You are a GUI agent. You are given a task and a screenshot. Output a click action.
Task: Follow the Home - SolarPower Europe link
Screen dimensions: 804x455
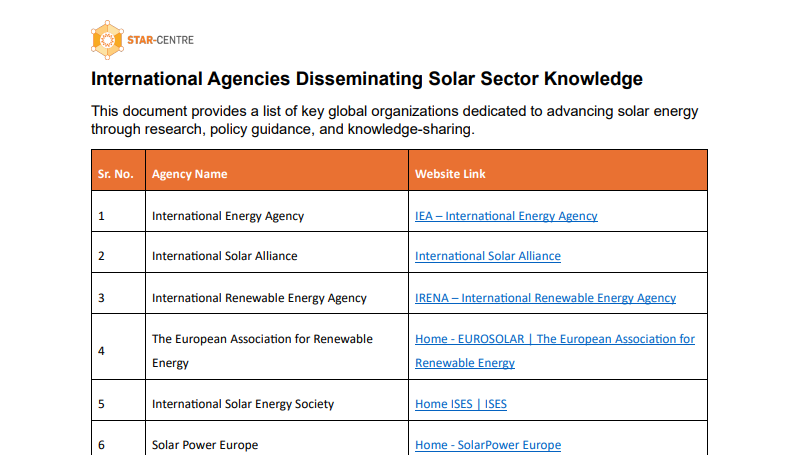coord(487,445)
